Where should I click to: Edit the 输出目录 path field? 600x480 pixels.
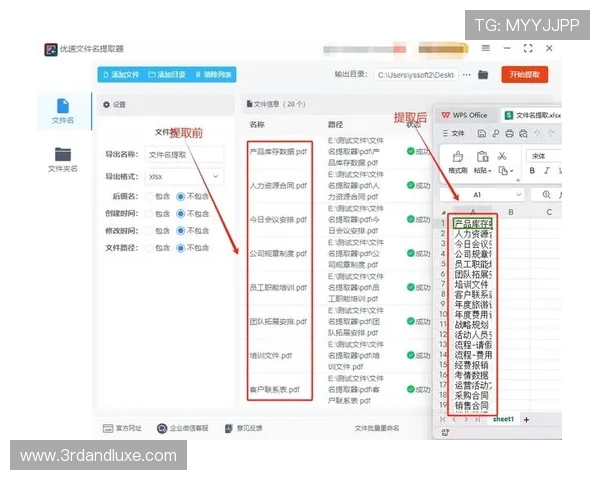tap(416, 75)
